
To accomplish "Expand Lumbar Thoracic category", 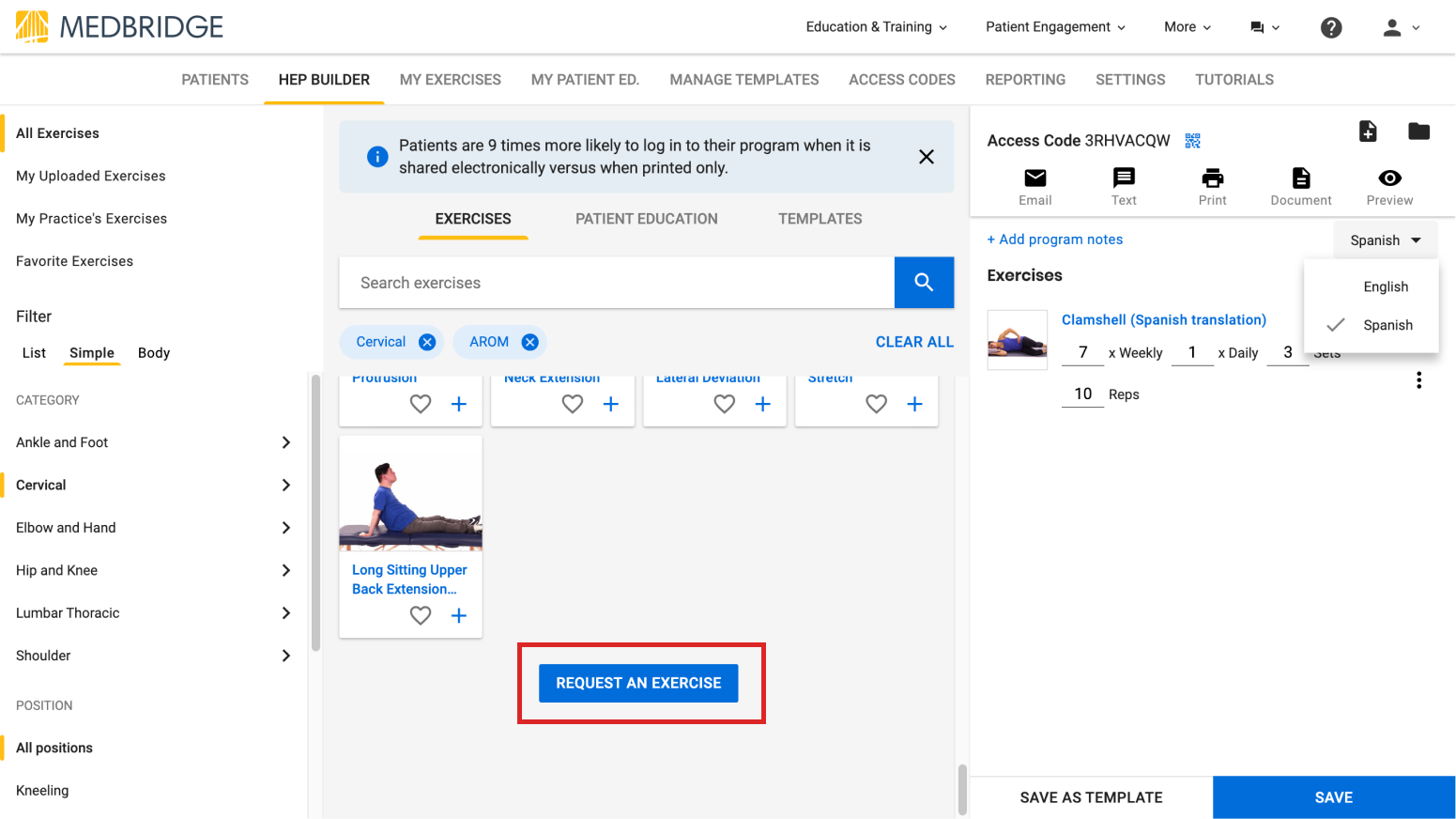I will pos(286,613).
